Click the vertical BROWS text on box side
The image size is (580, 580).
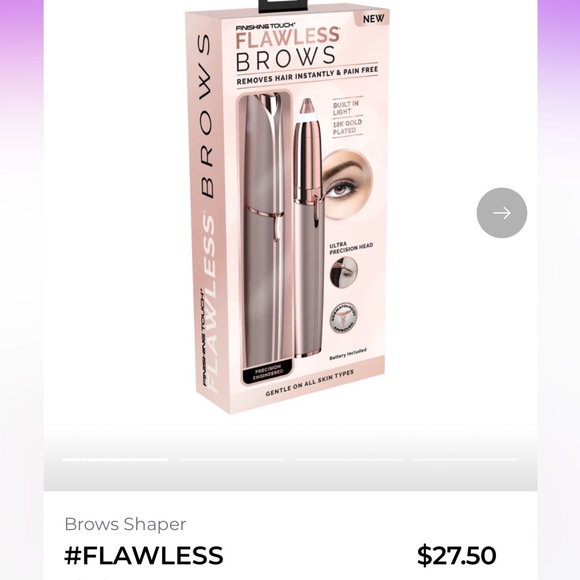point(206,116)
